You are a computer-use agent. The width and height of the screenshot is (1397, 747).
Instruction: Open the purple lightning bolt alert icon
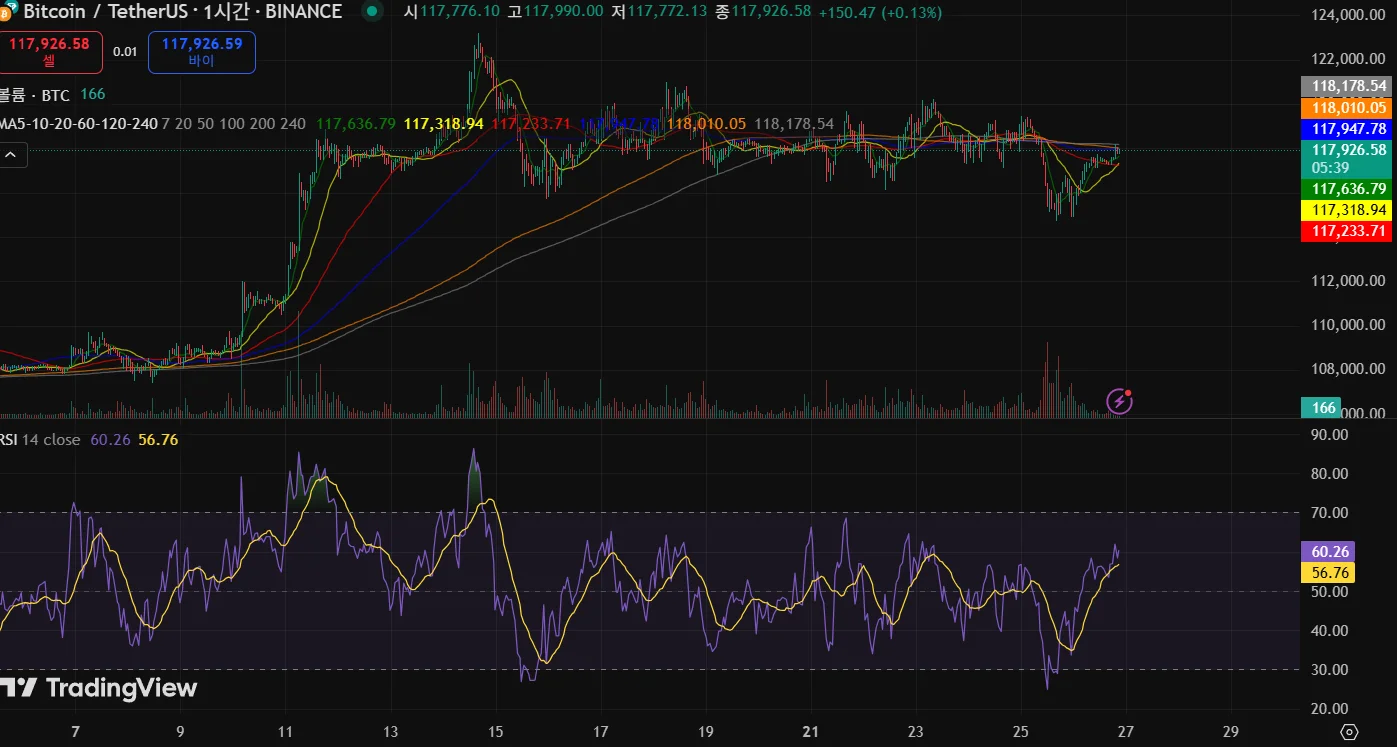[1120, 401]
